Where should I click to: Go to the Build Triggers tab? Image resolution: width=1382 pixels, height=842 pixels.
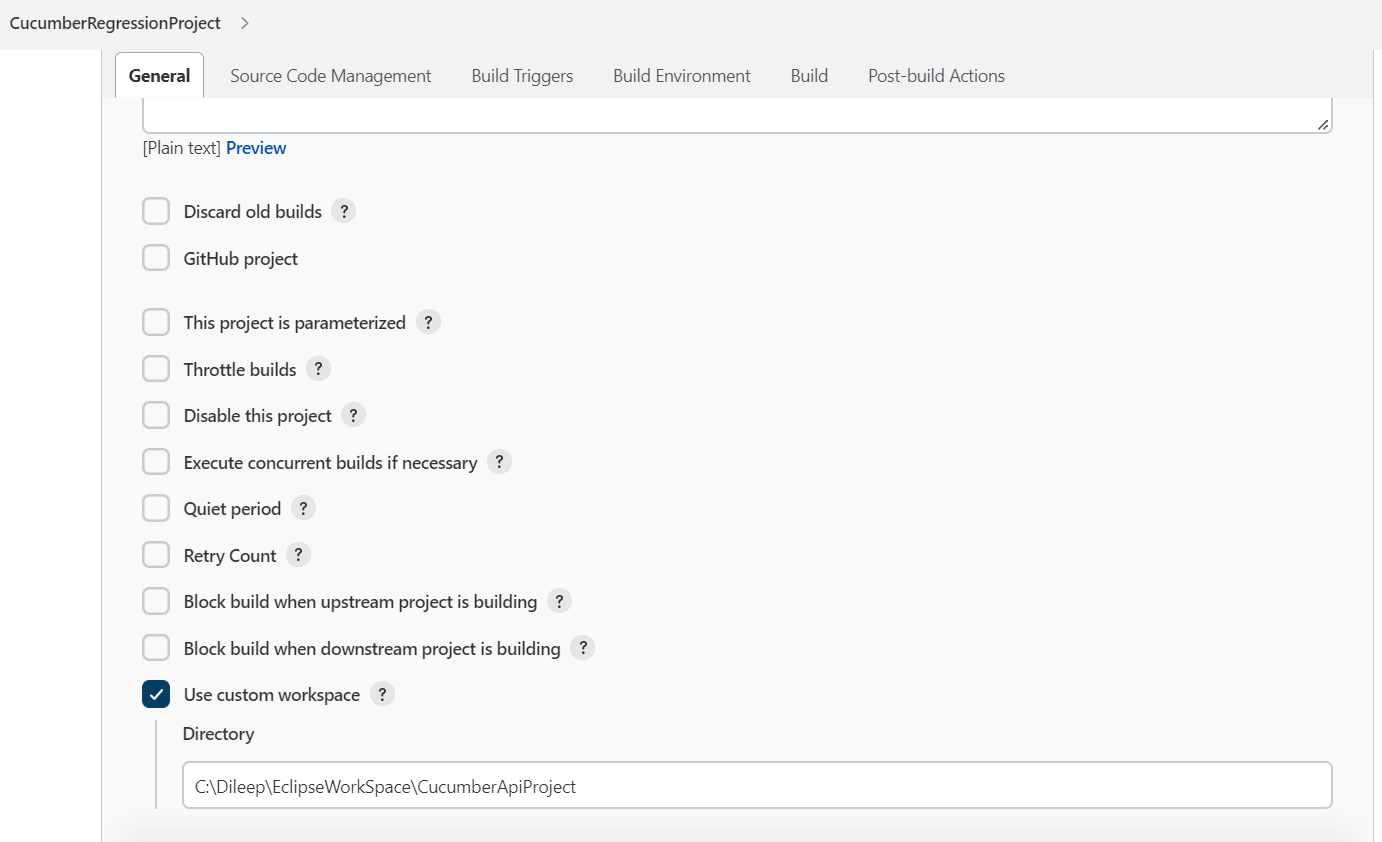(521, 75)
